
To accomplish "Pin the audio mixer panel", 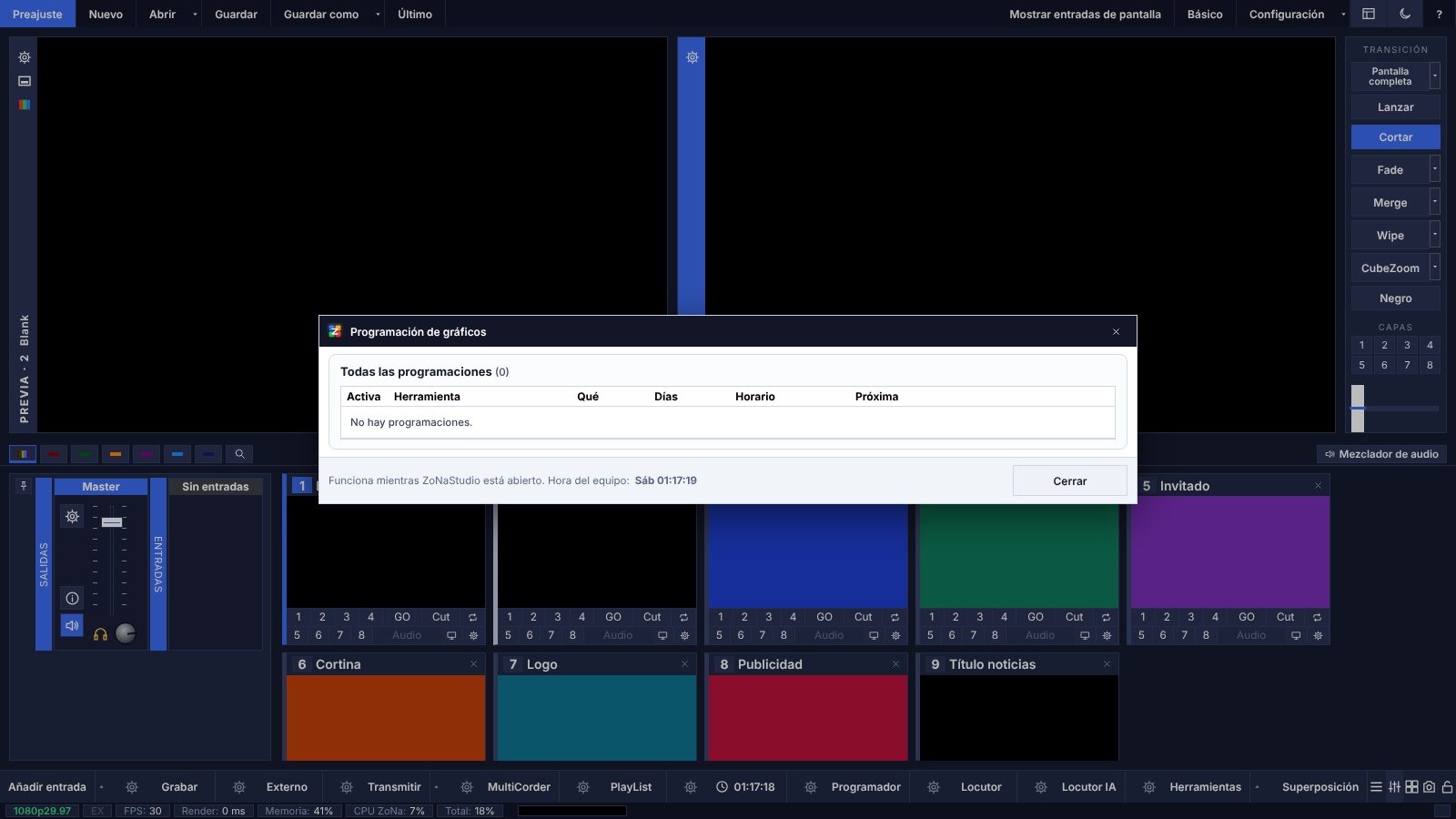I will coord(24,486).
